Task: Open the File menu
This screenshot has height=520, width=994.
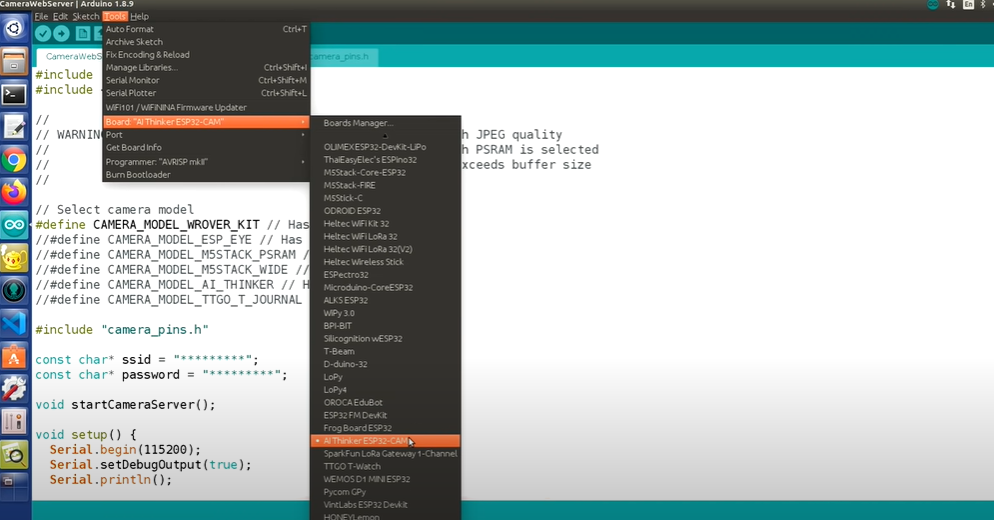Action: click(41, 16)
